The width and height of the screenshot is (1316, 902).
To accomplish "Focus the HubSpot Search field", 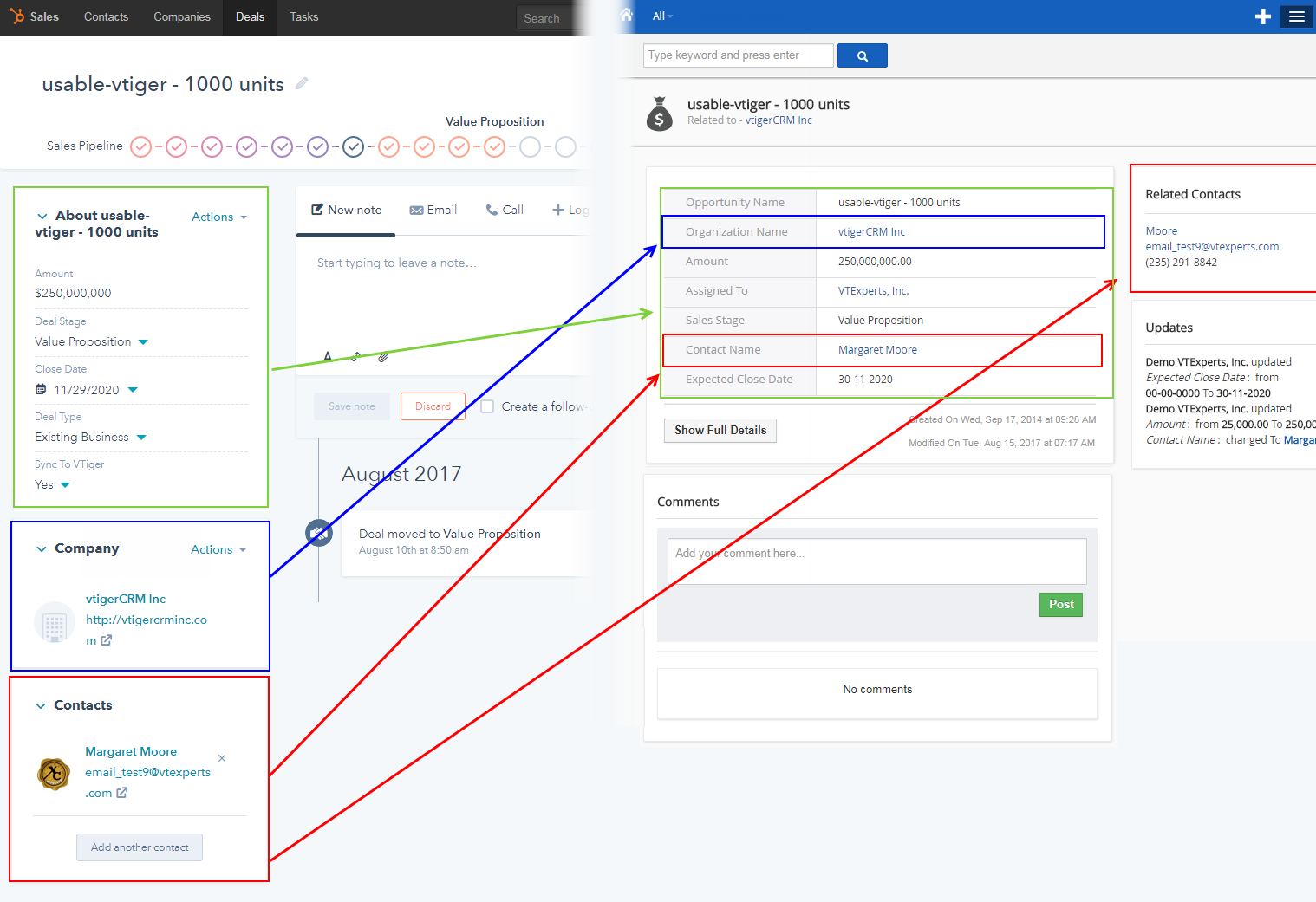I will (548, 18).
